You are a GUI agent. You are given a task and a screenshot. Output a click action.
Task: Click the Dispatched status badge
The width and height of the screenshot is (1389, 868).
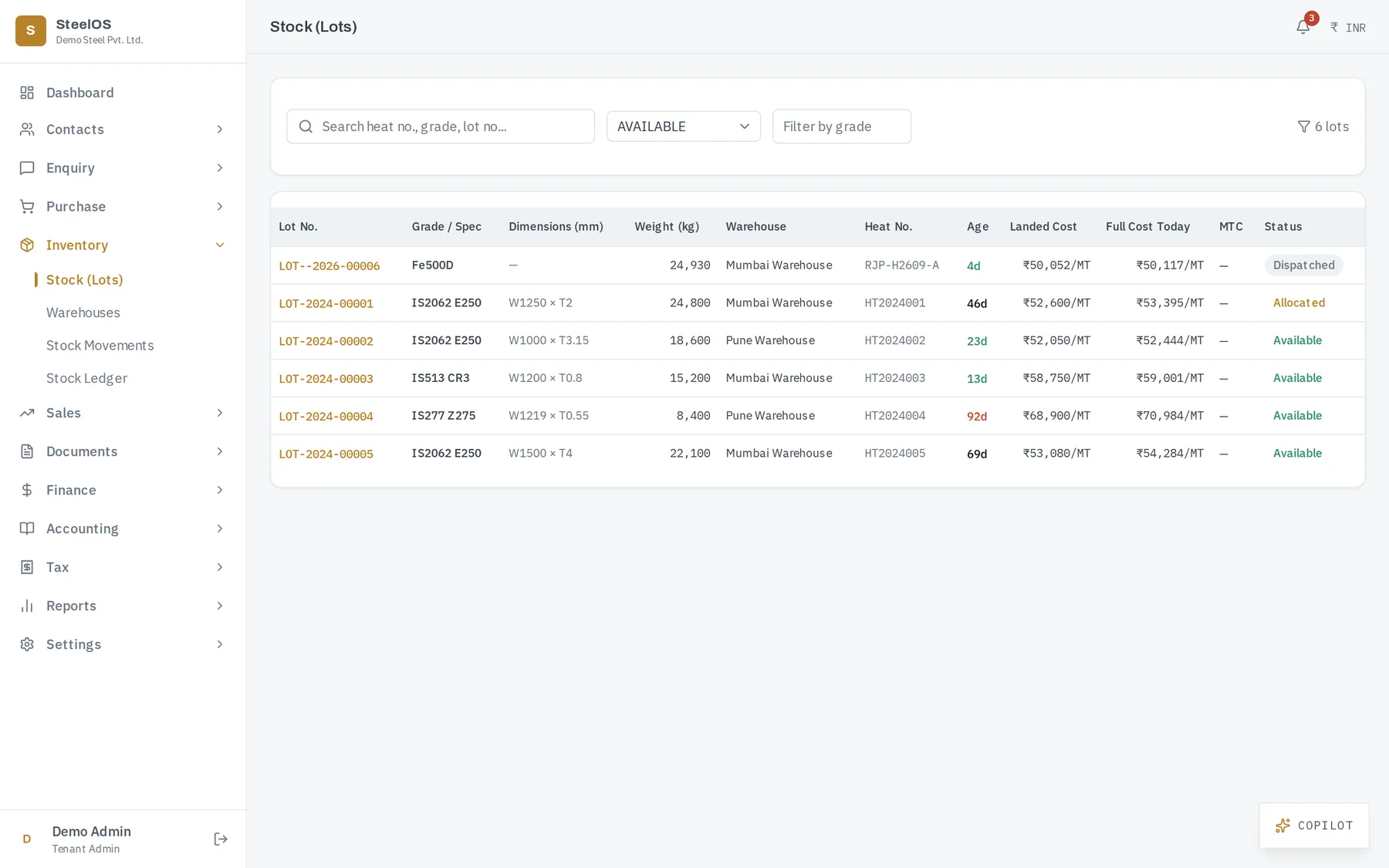(x=1303, y=265)
